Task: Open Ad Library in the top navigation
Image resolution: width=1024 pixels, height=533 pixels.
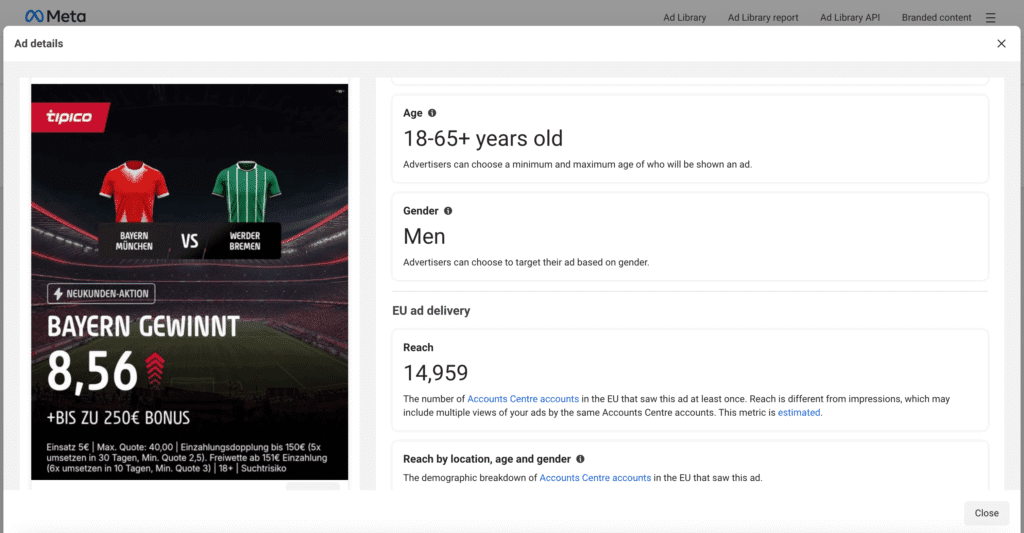Action: [684, 17]
